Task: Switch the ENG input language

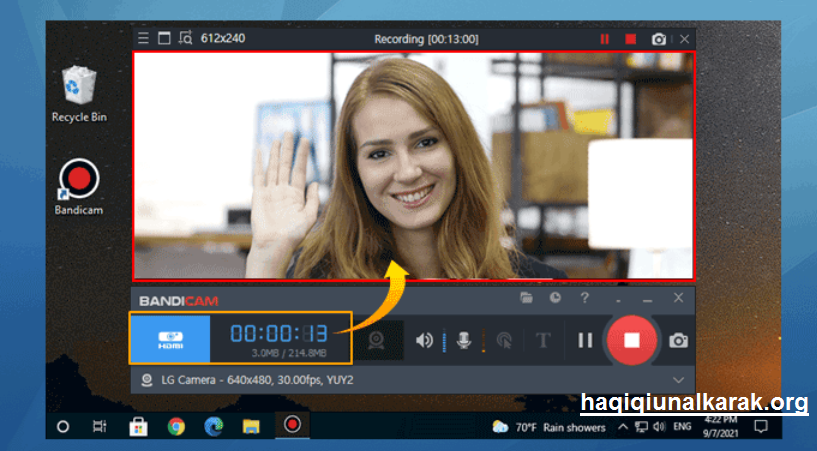Action: click(x=682, y=427)
